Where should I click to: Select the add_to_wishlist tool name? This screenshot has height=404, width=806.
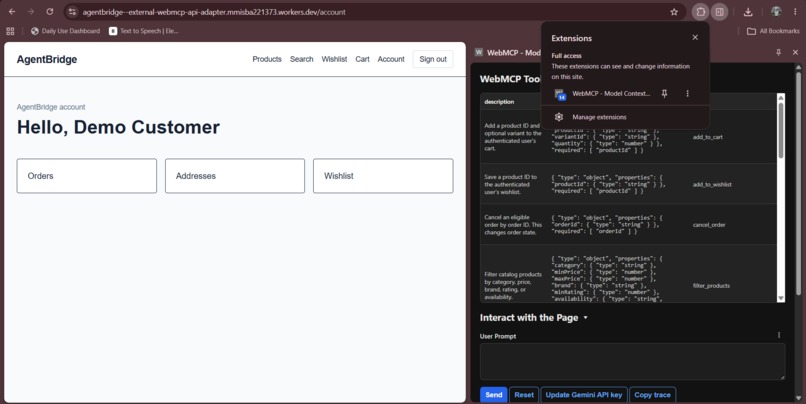[712, 185]
